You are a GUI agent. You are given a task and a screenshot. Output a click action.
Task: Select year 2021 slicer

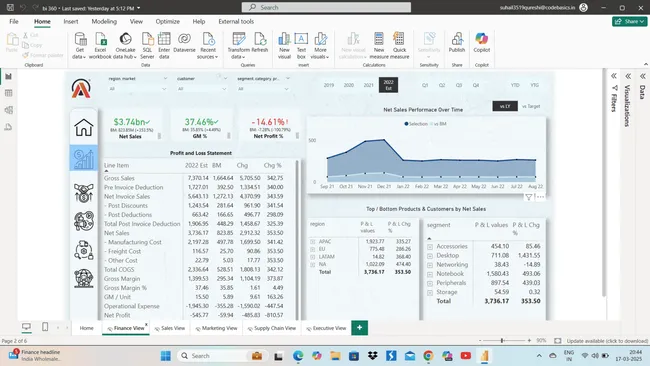369,85
